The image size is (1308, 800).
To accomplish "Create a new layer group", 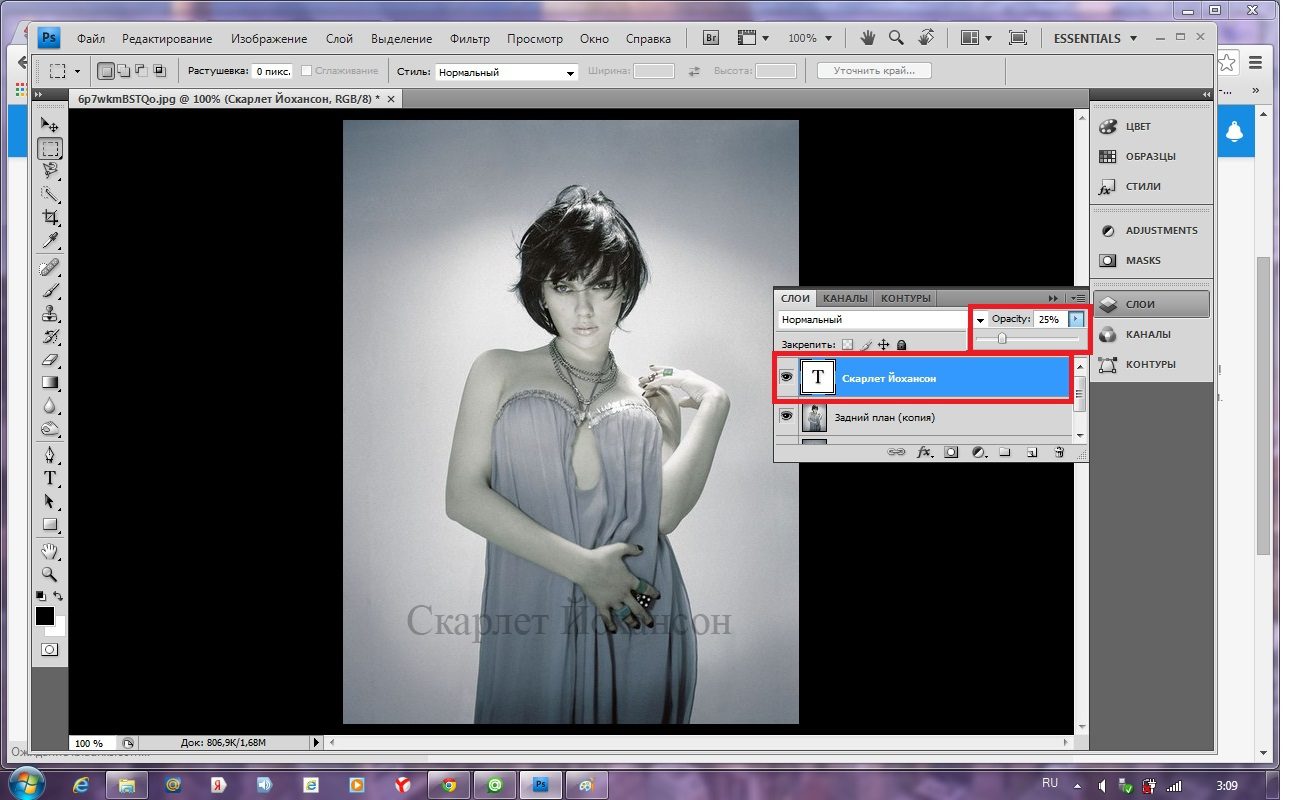I will tap(1005, 452).
